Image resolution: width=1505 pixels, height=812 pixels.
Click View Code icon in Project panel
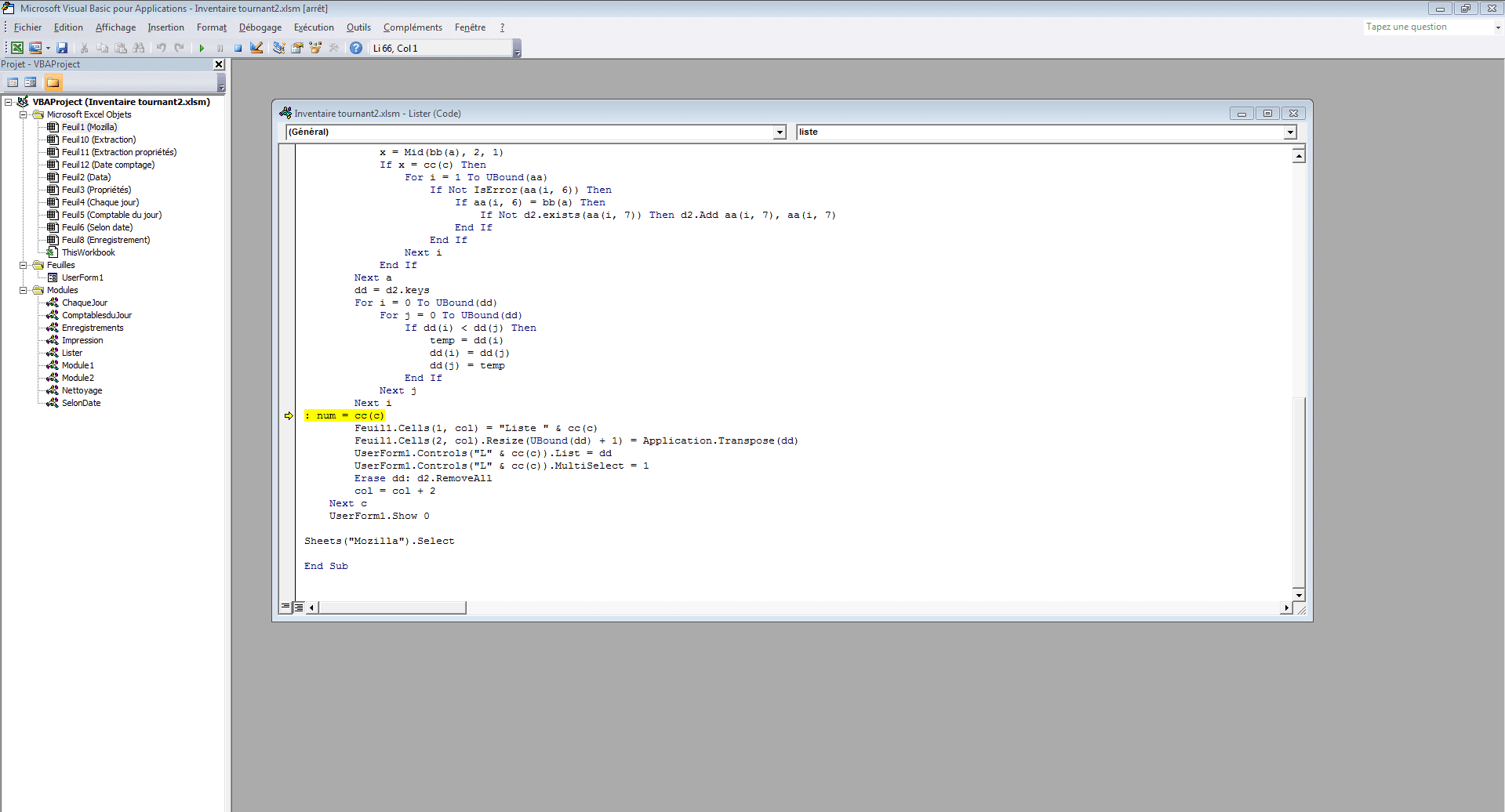pyautogui.click(x=13, y=82)
